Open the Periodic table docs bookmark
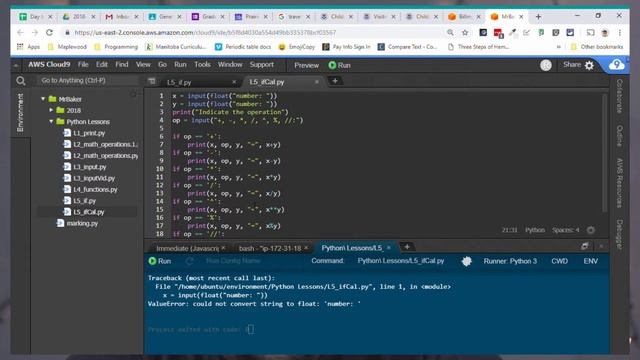Viewport: 640px width, 360px height. click(243, 47)
